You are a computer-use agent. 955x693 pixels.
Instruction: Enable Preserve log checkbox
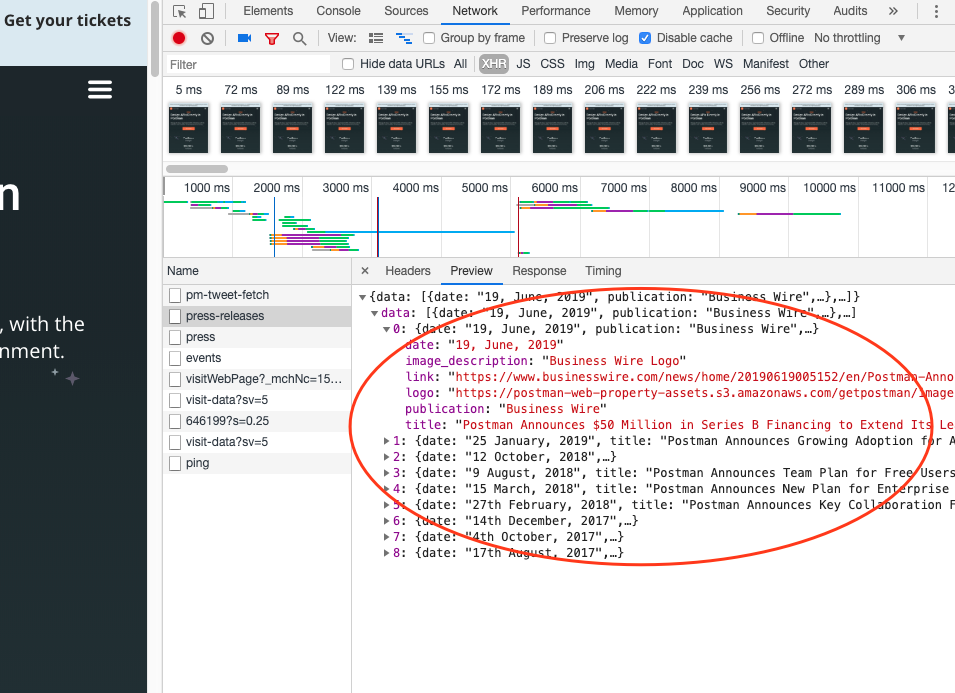coord(550,38)
